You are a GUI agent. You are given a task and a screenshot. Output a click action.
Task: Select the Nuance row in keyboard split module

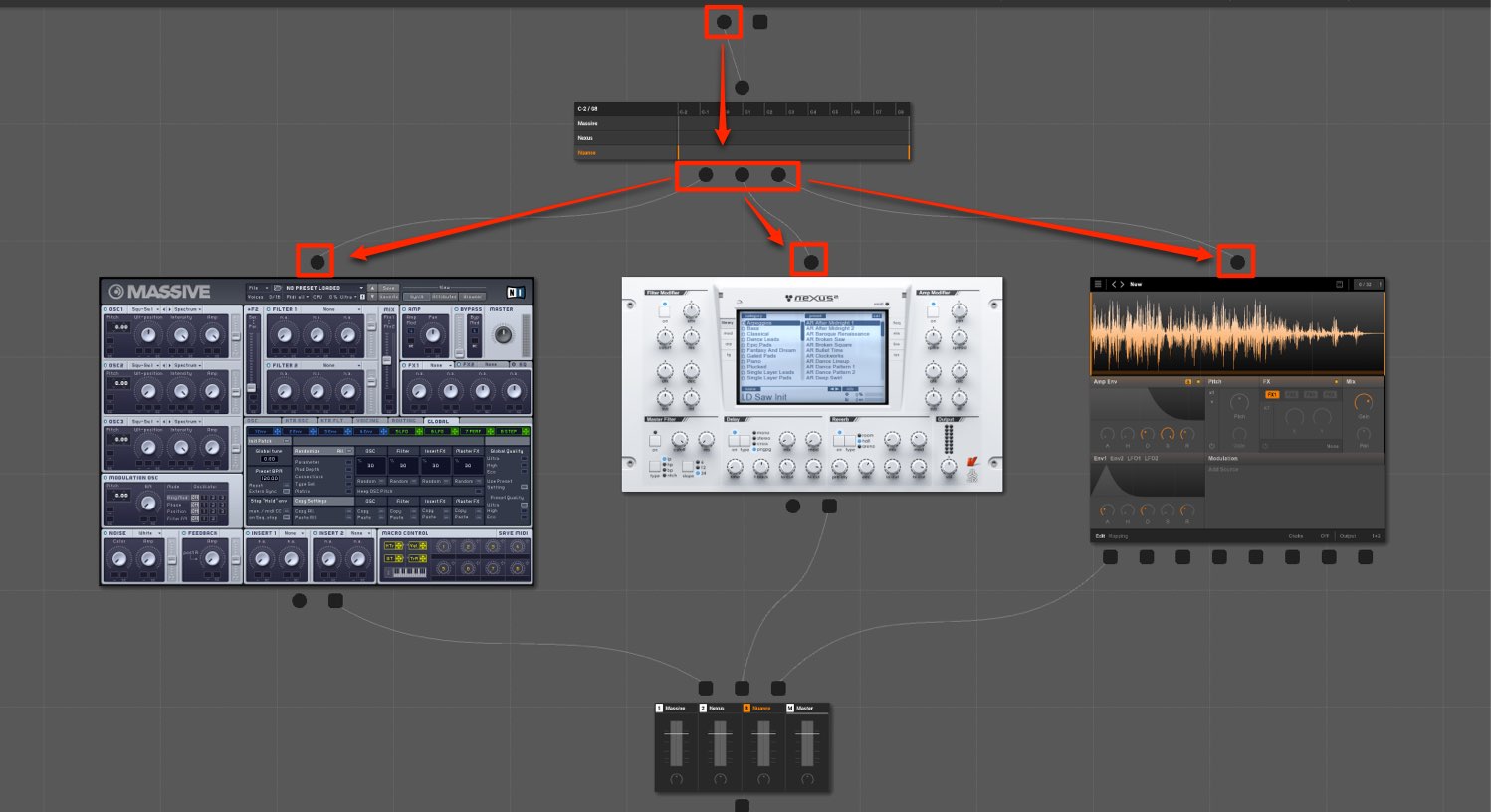pyautogui.click(x=743, y=152)
